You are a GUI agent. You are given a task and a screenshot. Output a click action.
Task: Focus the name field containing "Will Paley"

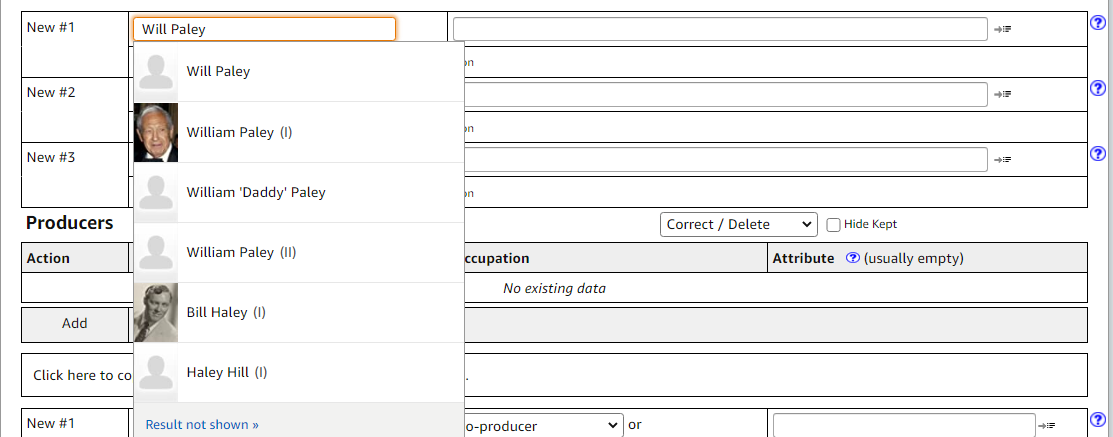pyautogui.click(x=264, y=29)
